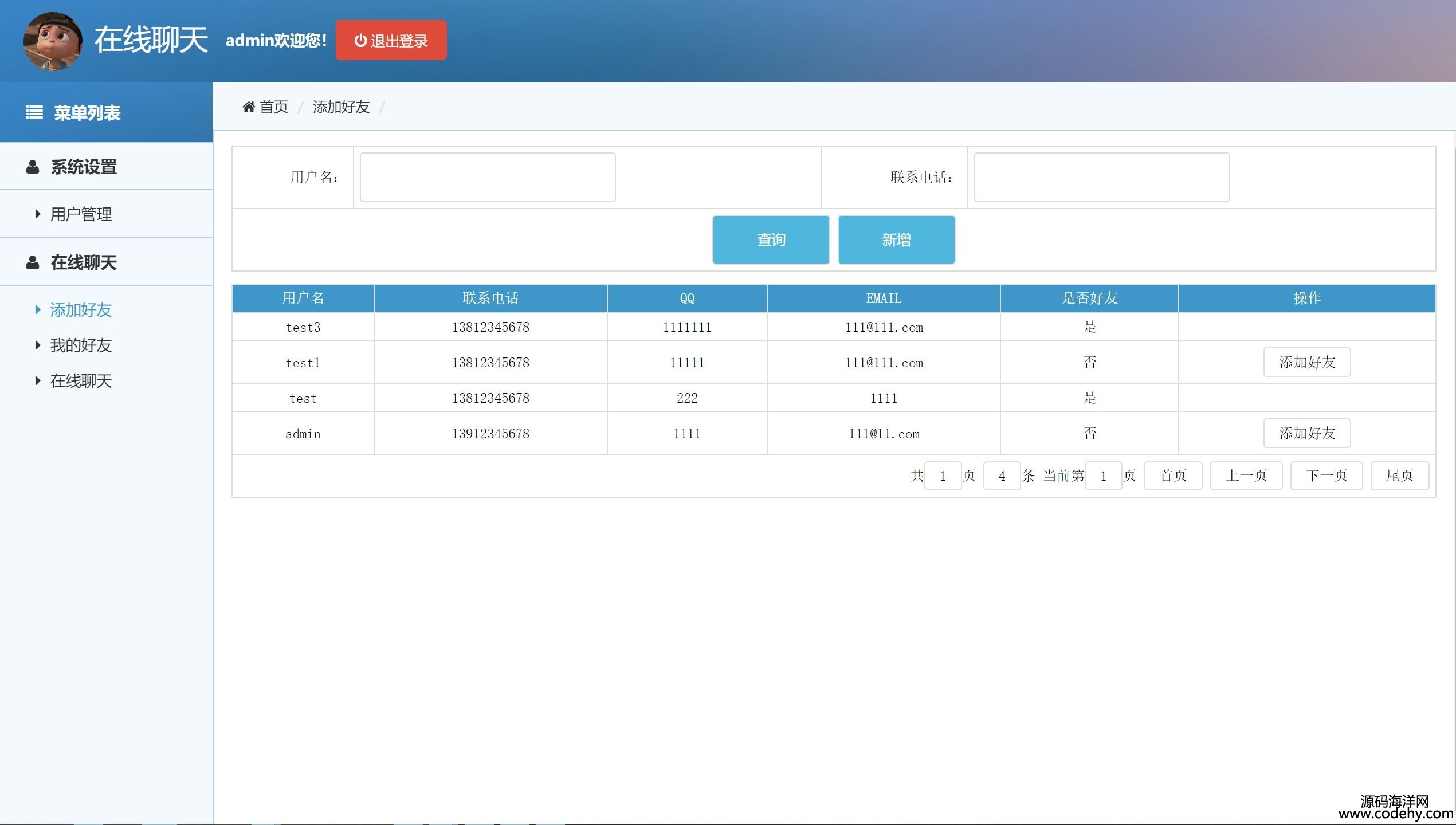
Task: Open the 添加好友 sidebar item
Action: pyautogui.click(x=81, y=310)
